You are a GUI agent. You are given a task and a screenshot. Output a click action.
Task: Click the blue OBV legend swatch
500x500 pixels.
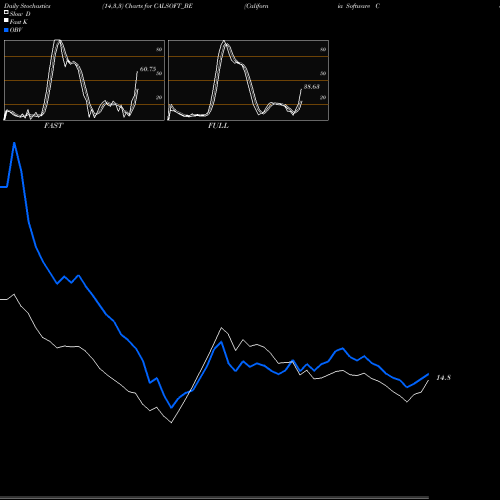(6, 30)
